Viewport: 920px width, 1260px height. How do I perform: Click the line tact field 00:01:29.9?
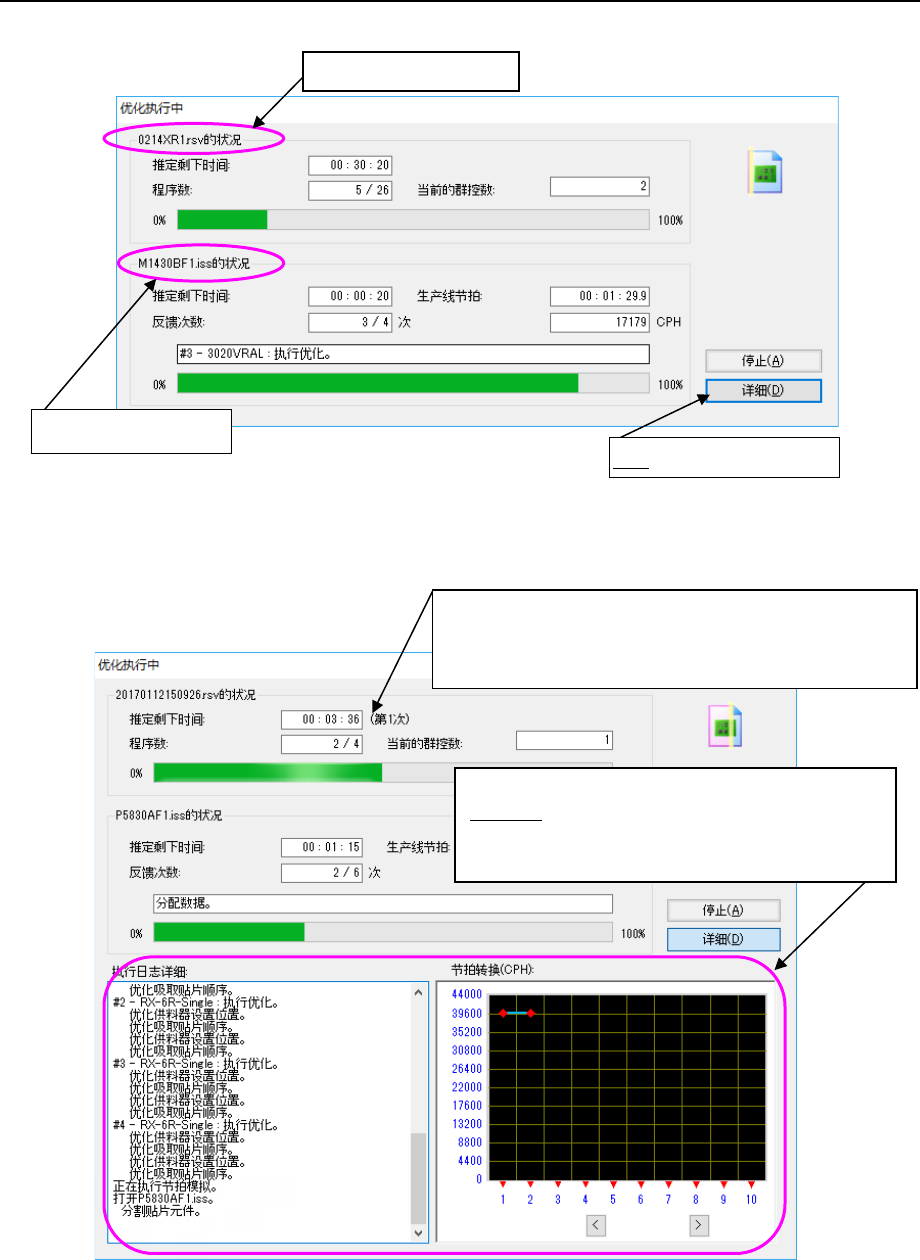click(600, 297)
